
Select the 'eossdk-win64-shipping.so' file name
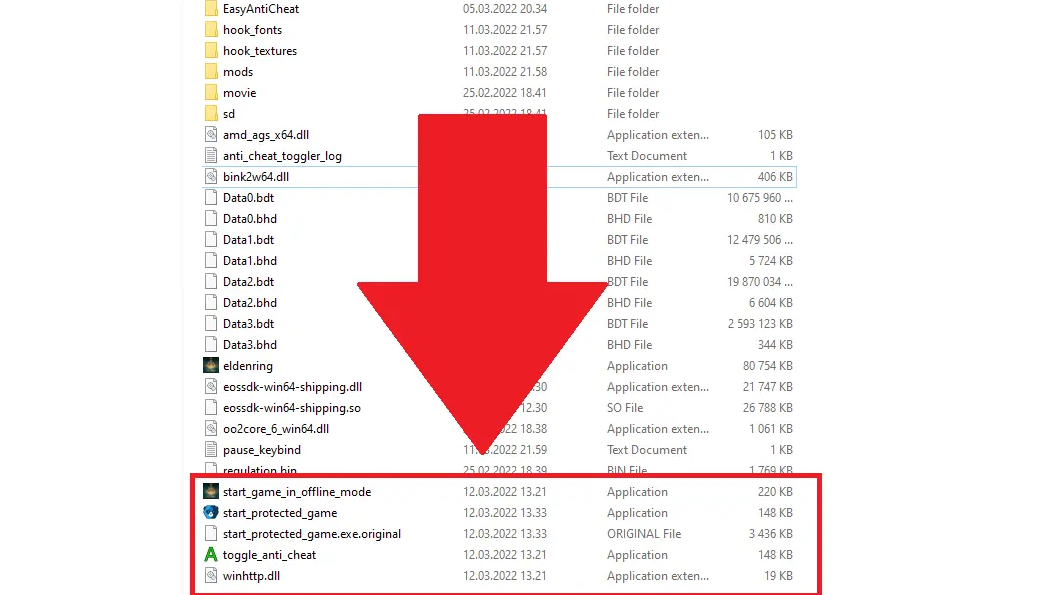click(x=291, y=407)
